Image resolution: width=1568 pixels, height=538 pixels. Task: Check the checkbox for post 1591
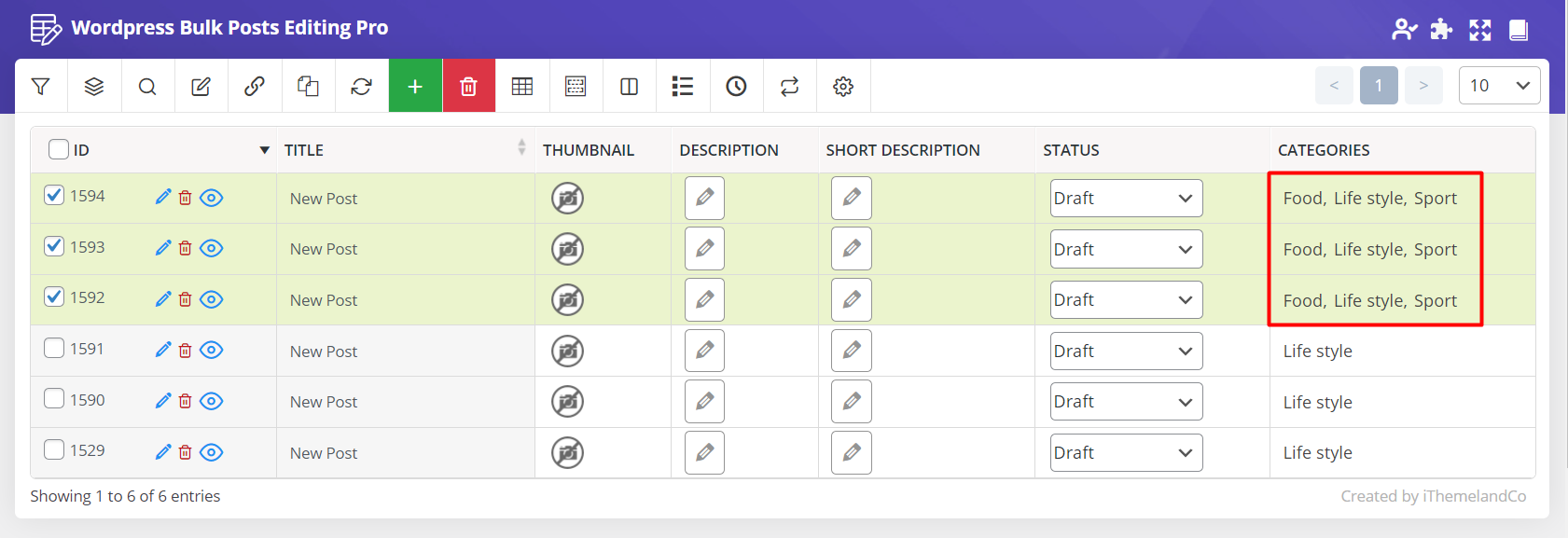pyautogui.click(x=54, y=348)
